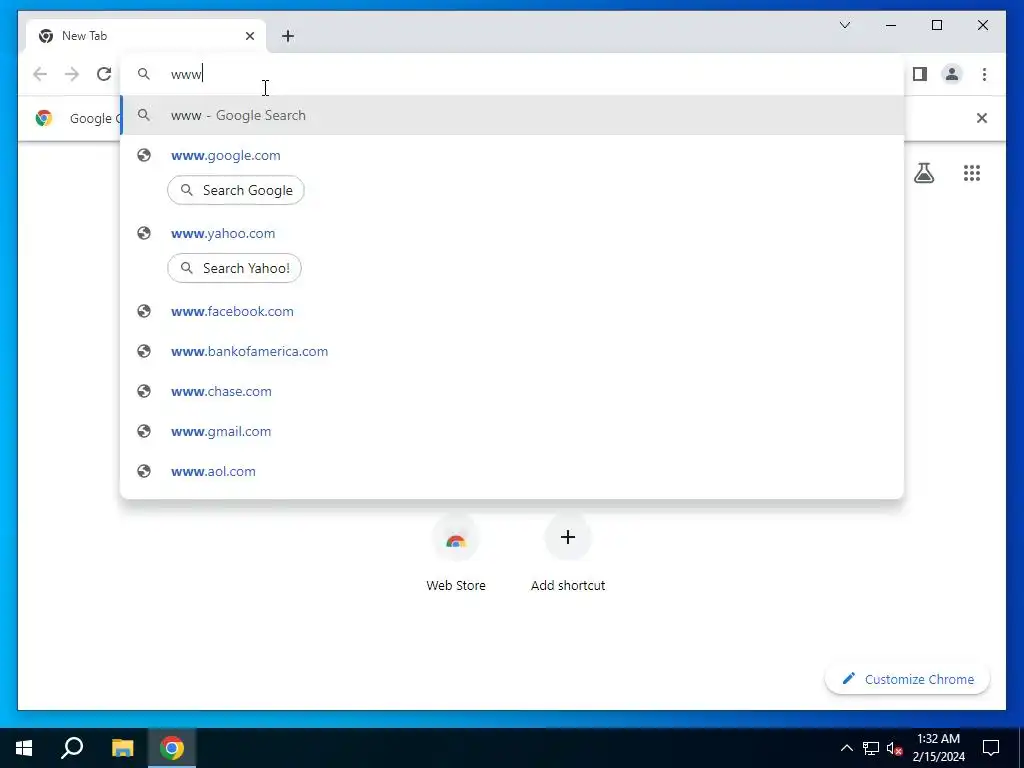
Task: Click the network tray icon
Action: click(x=871, y=748)
